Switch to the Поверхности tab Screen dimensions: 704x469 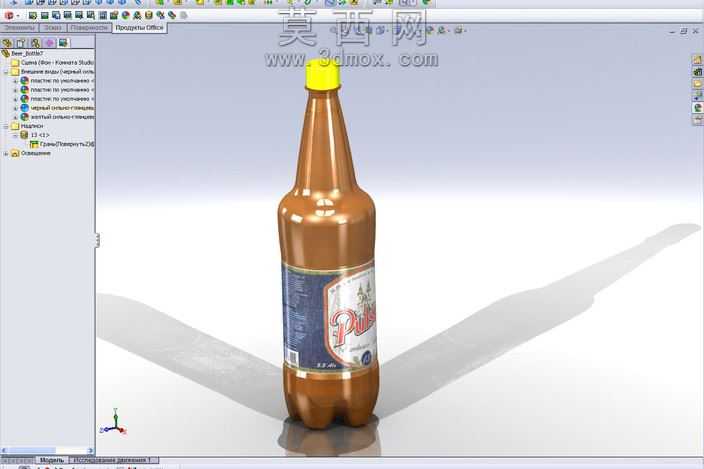[x=89, y=28]
